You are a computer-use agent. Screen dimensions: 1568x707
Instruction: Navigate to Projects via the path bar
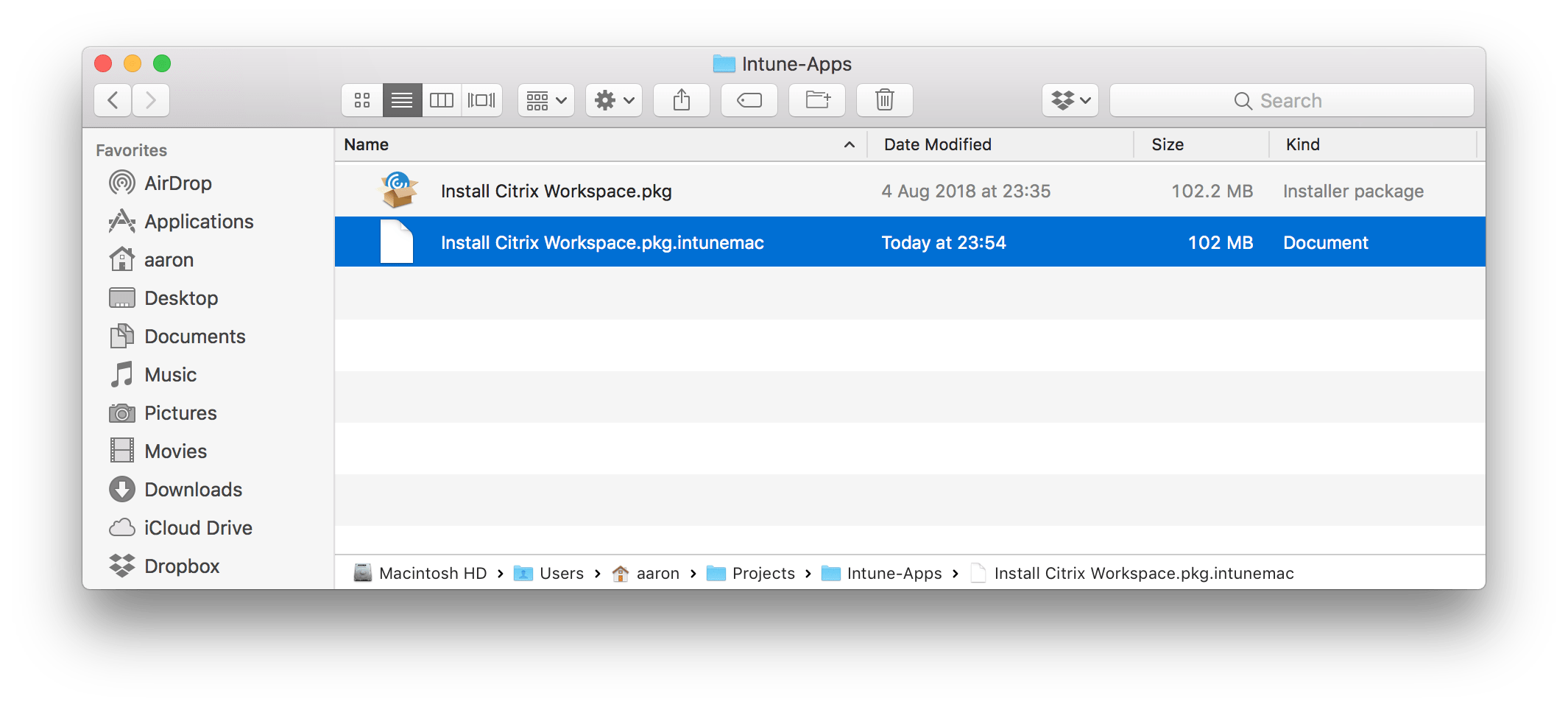(x=763, y=573)
